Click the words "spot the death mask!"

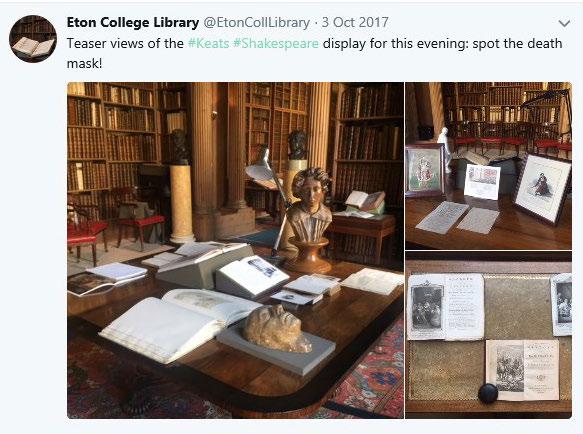(314, 54)
